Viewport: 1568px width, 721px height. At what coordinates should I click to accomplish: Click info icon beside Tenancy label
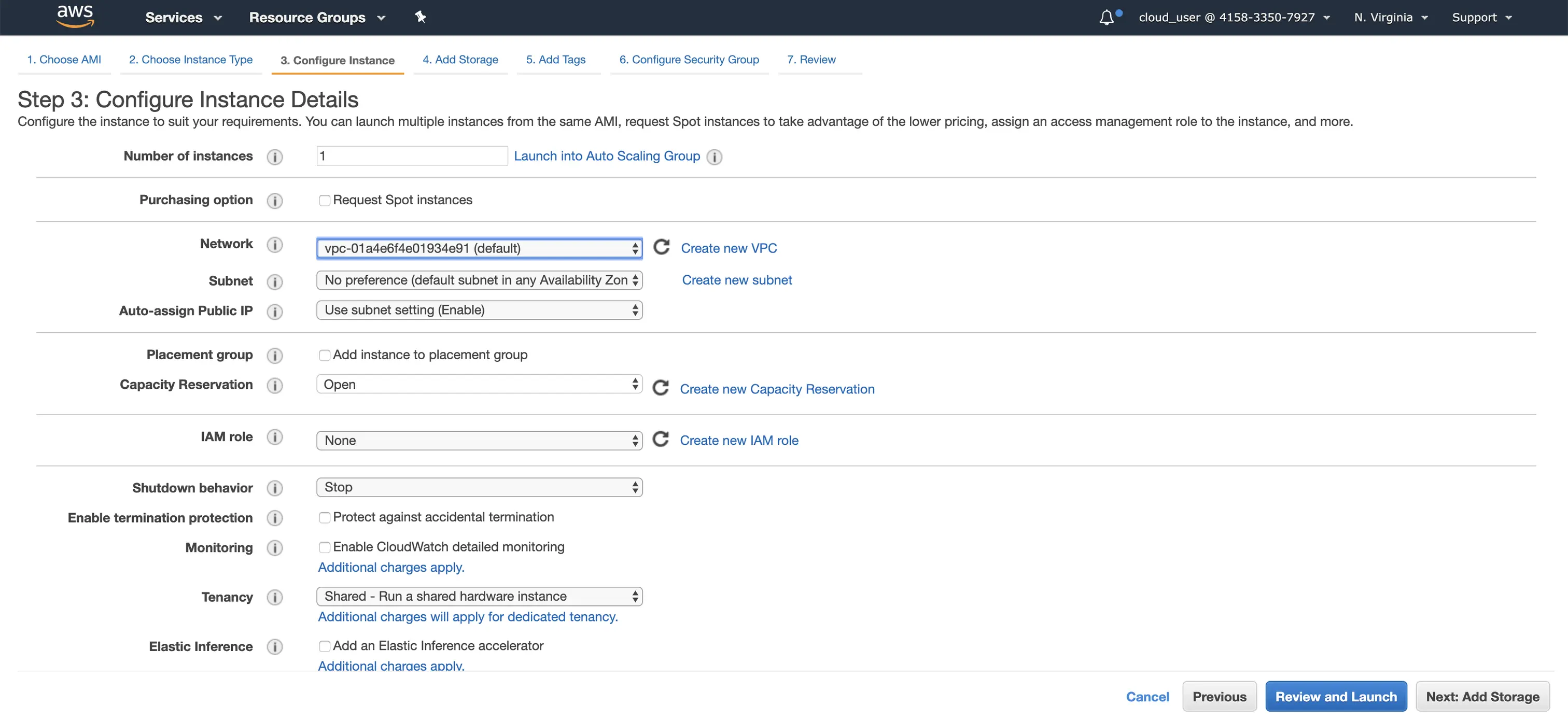click(x=274, y=597)
